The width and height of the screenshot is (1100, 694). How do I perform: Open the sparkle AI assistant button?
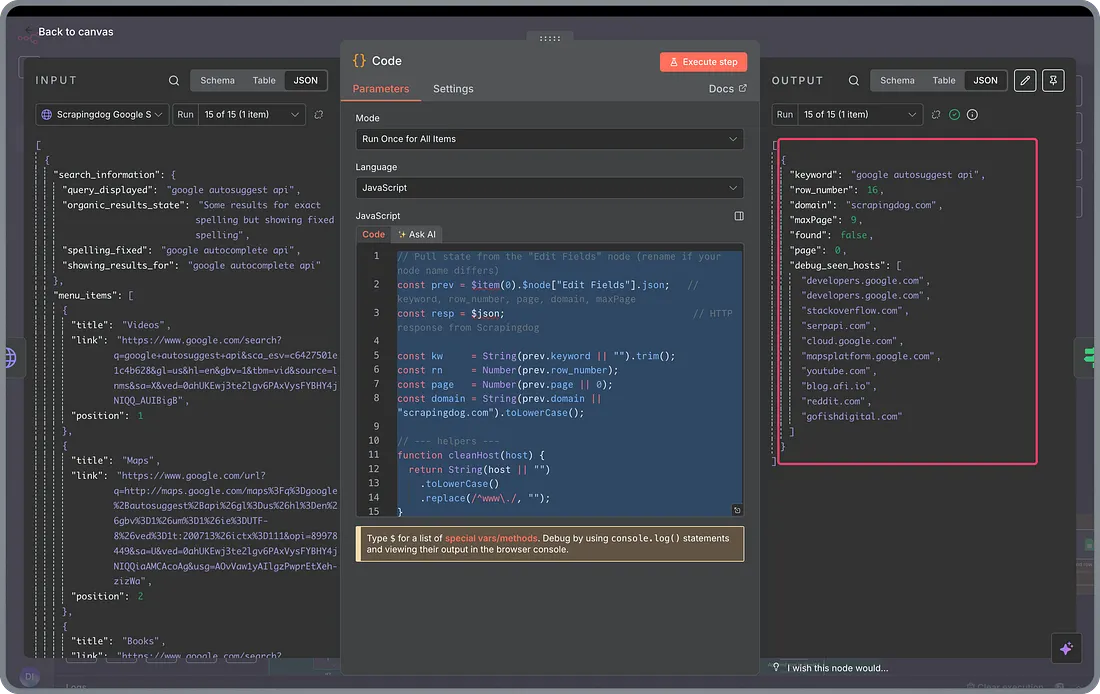tap(1066, 648)
